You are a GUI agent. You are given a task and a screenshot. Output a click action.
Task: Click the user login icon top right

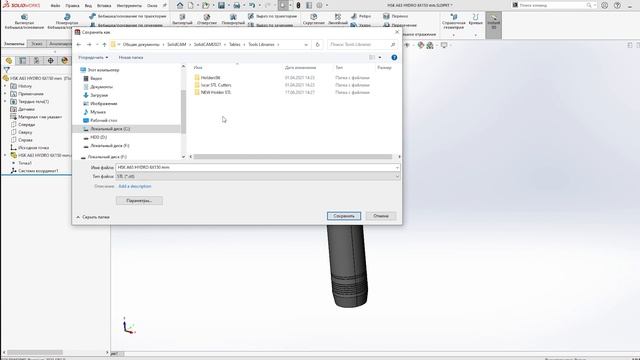click(604, 5)
